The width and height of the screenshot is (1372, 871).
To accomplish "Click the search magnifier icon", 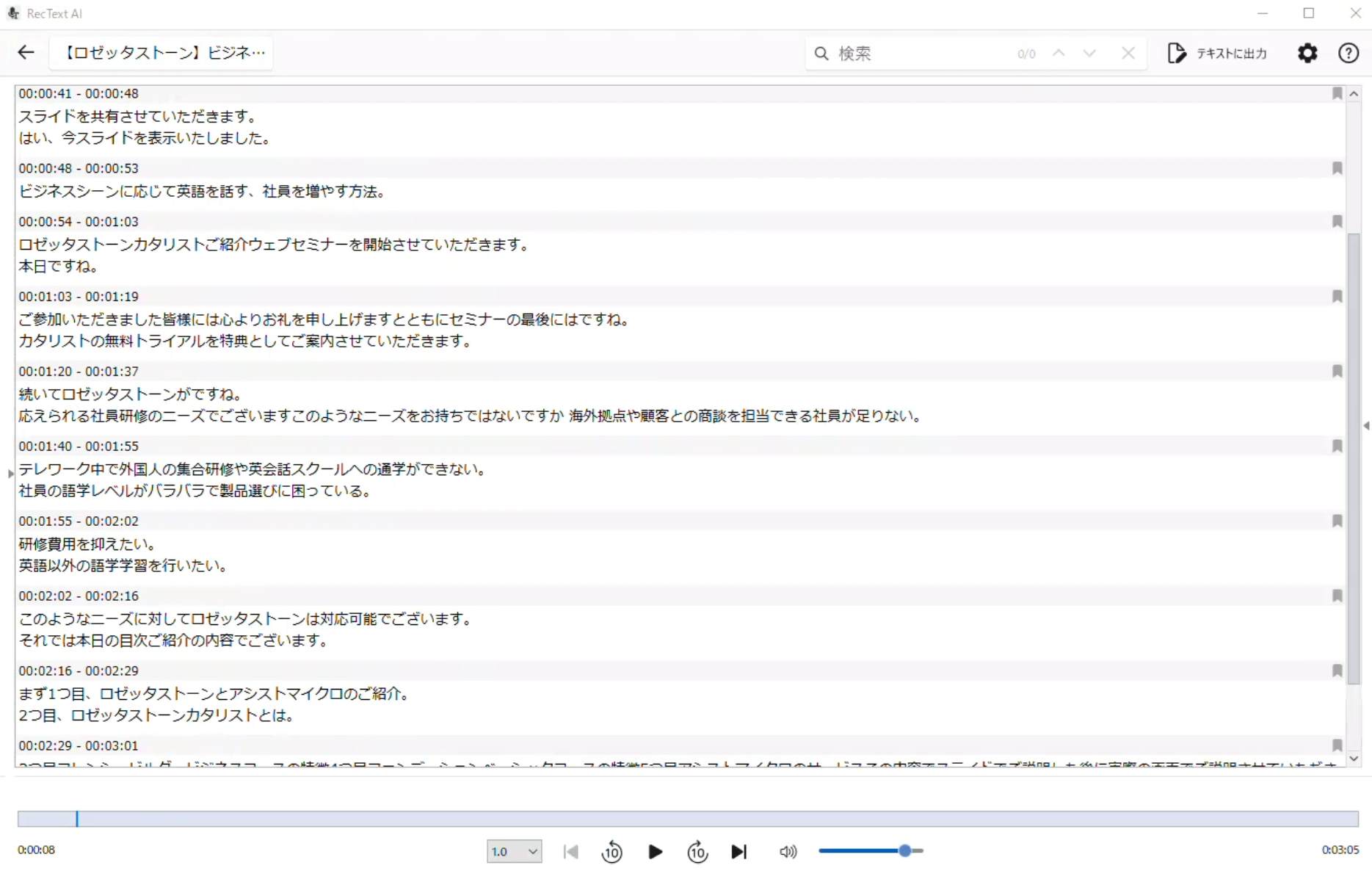I will [x=821, y=53].
